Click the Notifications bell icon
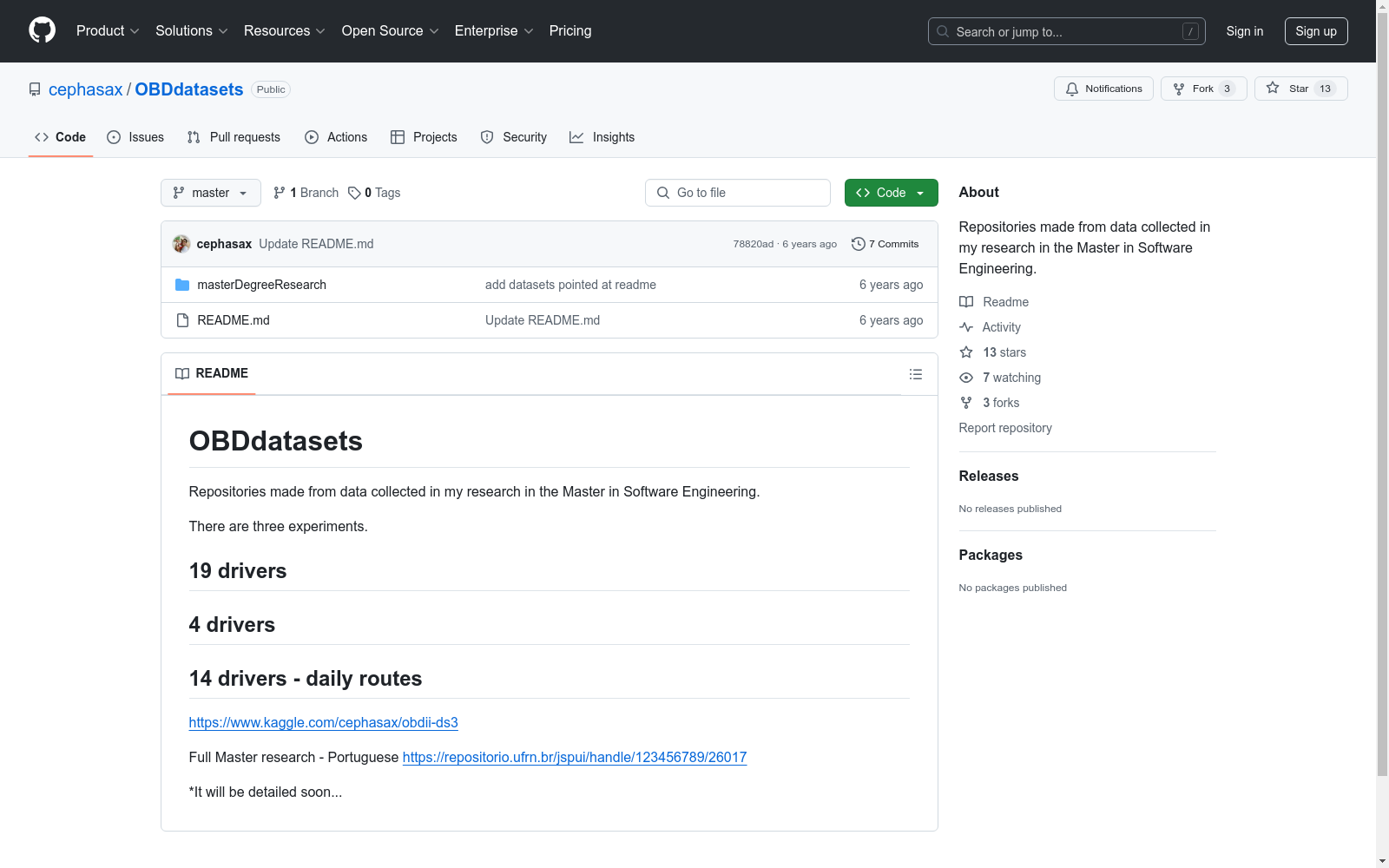Screen dimensions: 1389x868 [1072, 89]
